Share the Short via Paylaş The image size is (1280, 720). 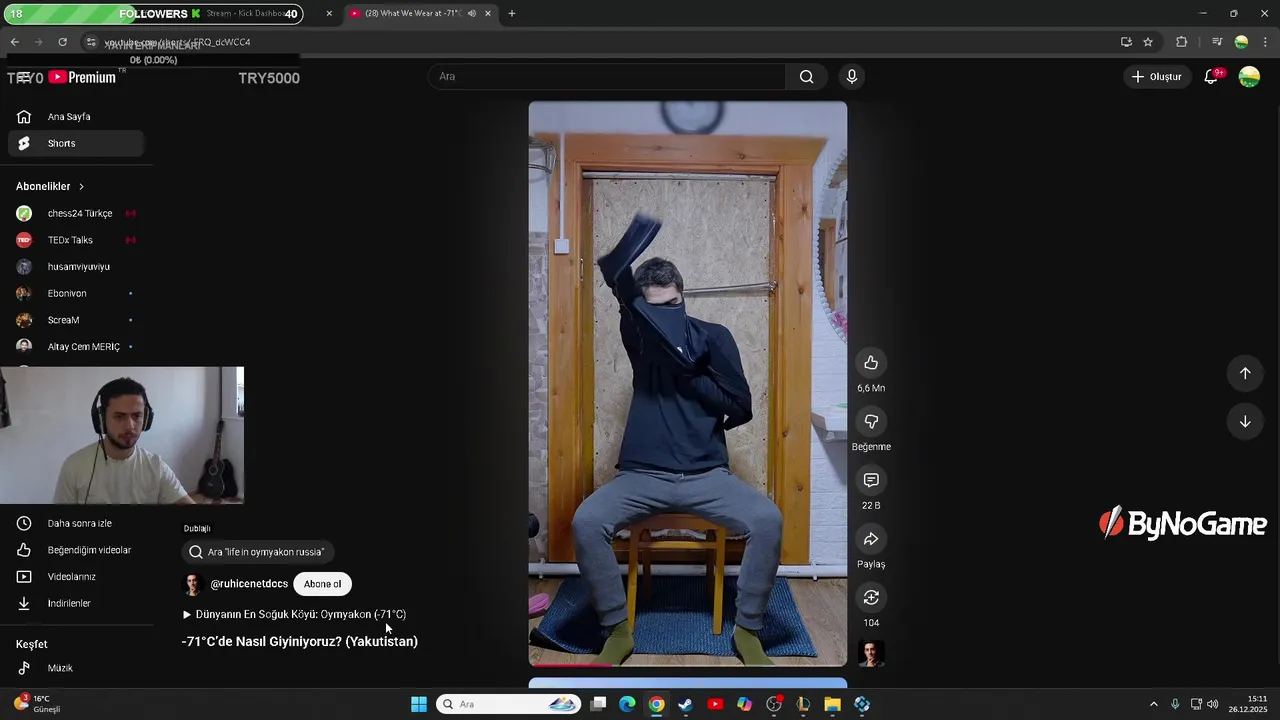point(871,540)
